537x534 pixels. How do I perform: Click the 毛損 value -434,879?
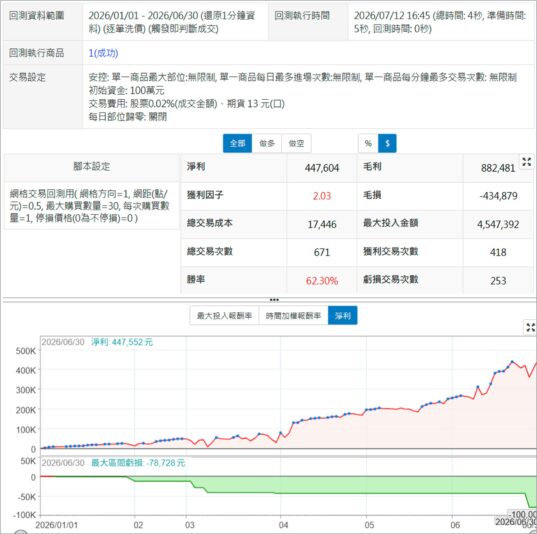[x=498, y=196]
